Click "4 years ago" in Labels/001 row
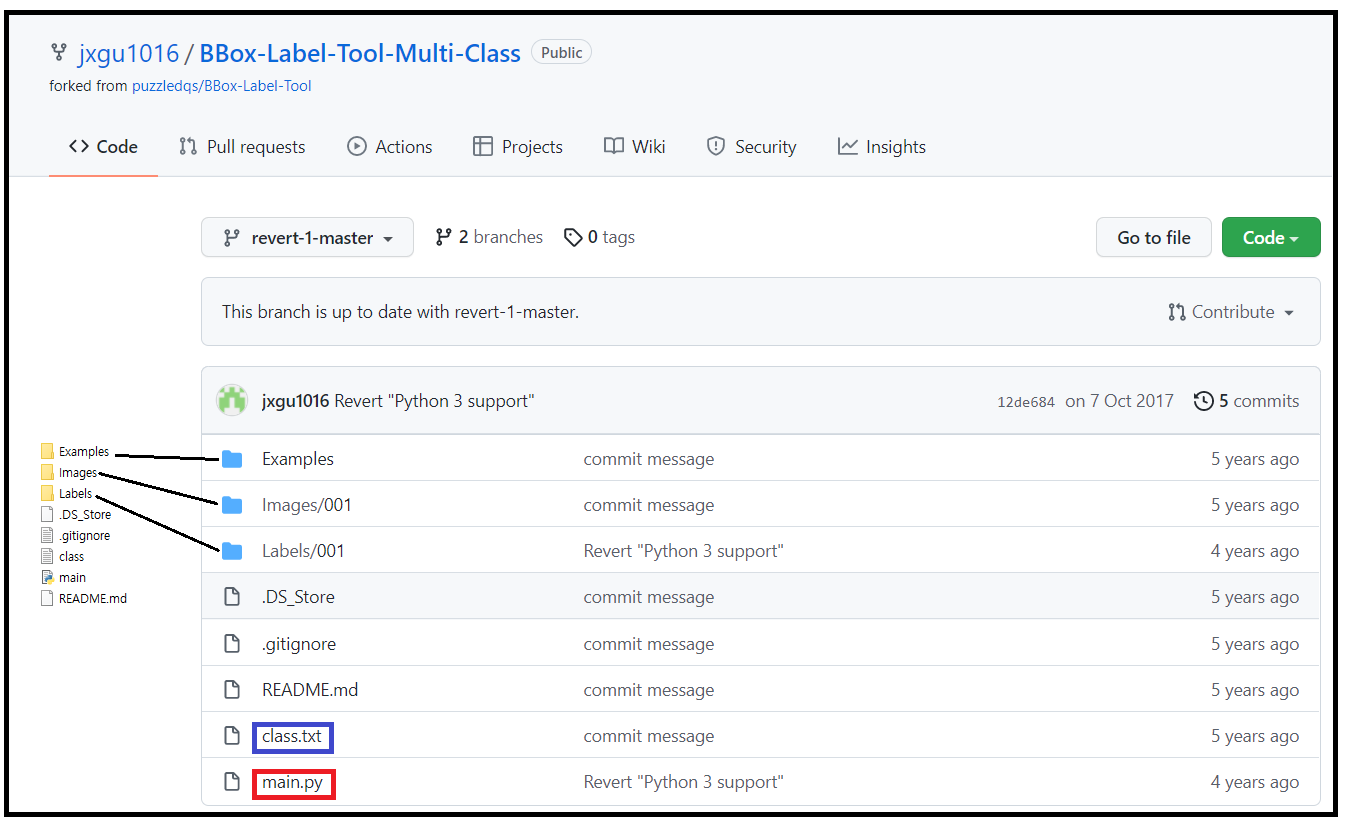 1255,551
